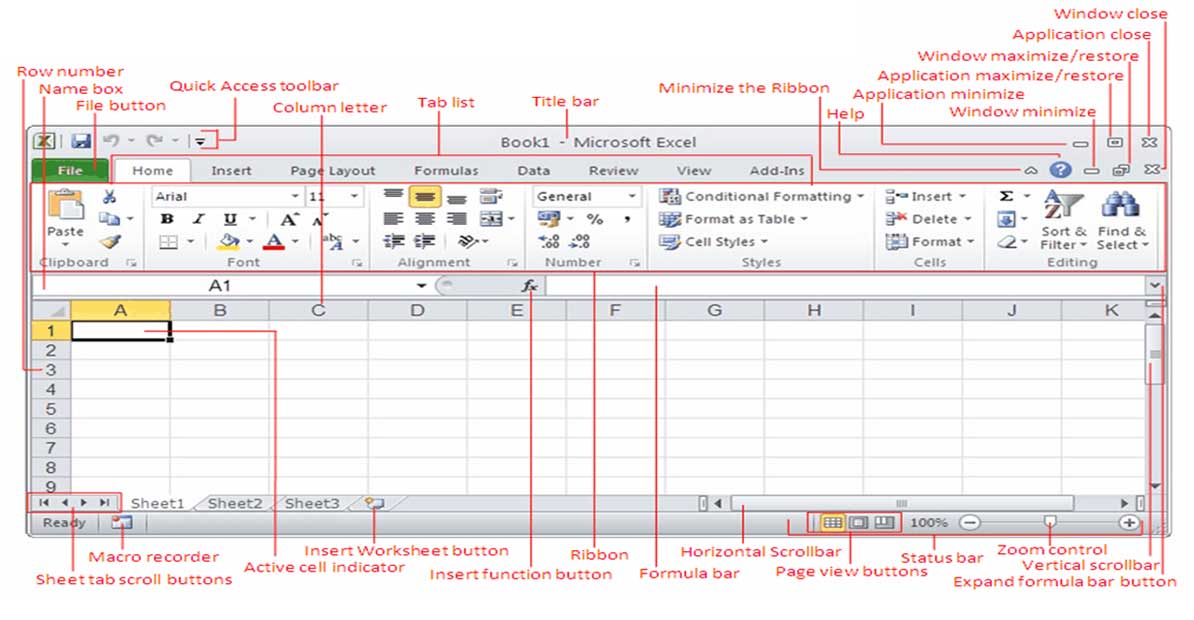Toggle Bold formatting
The image size is (1194, 620).
pyautogui.click(x=167, y=219)
